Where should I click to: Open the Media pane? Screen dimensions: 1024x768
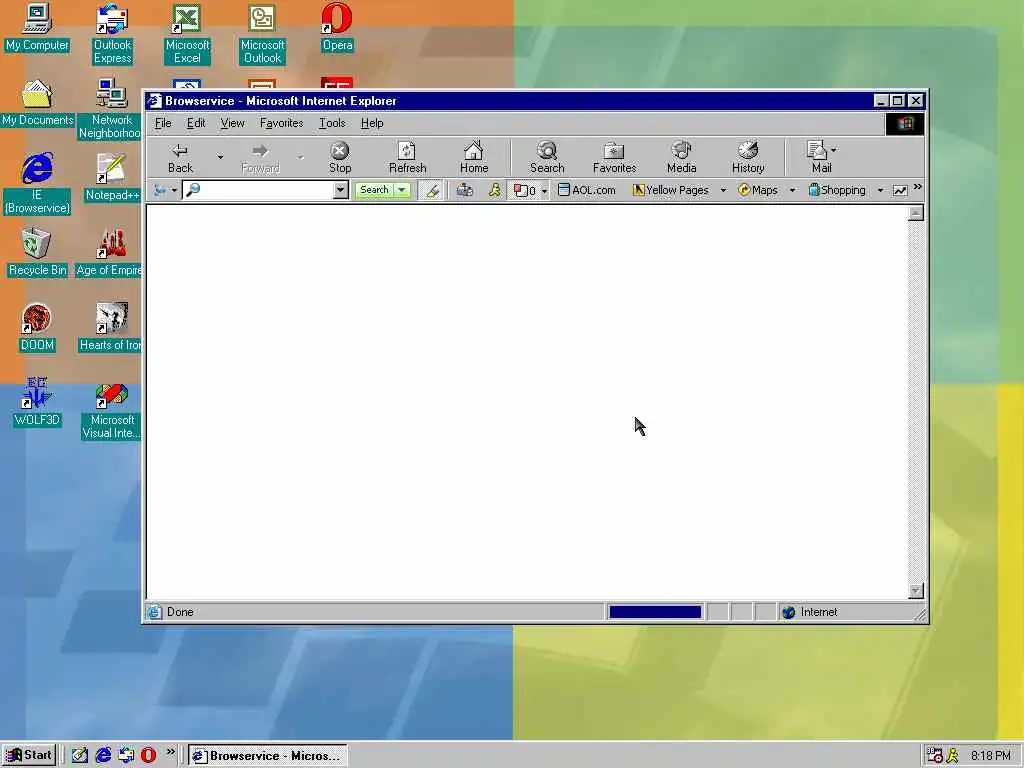tap(681, 157)
